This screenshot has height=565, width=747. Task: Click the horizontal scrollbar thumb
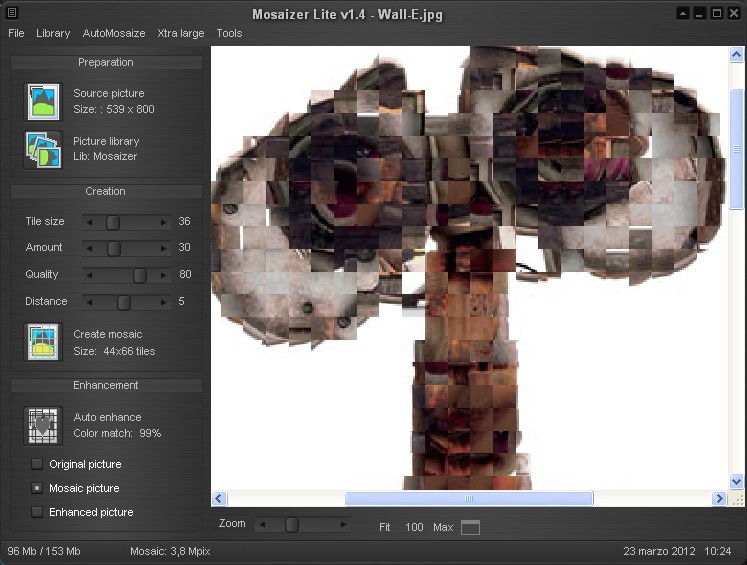[469, 499]
